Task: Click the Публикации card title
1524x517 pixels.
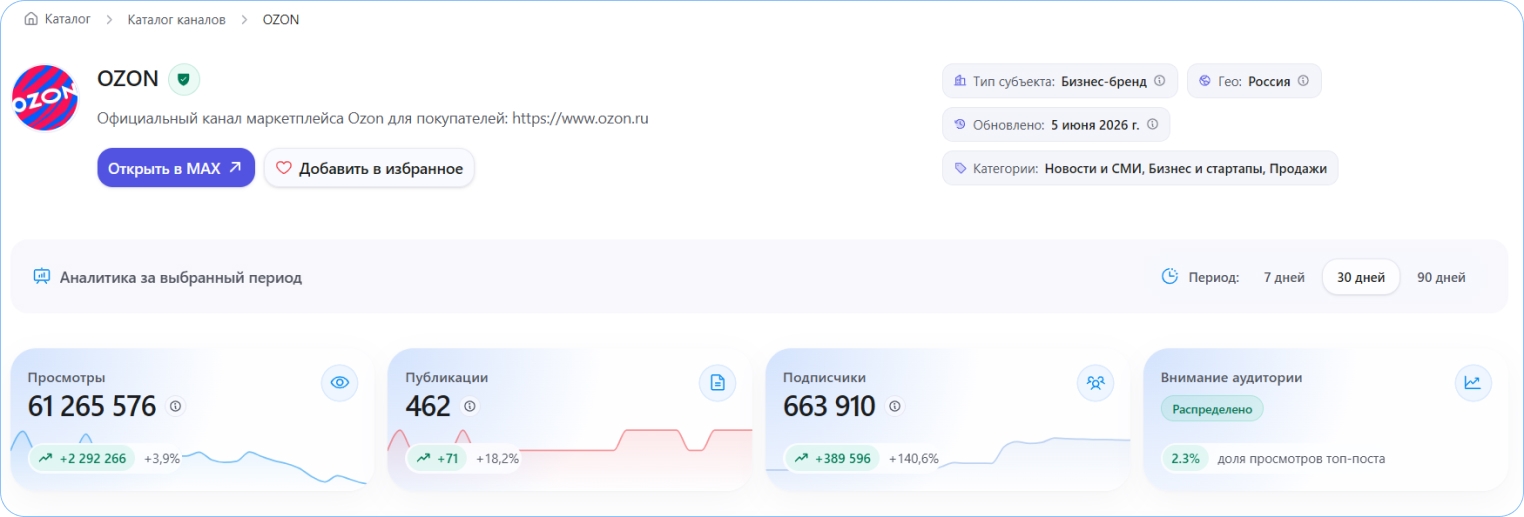Action: pyautogui.click(x=446, y=378)
